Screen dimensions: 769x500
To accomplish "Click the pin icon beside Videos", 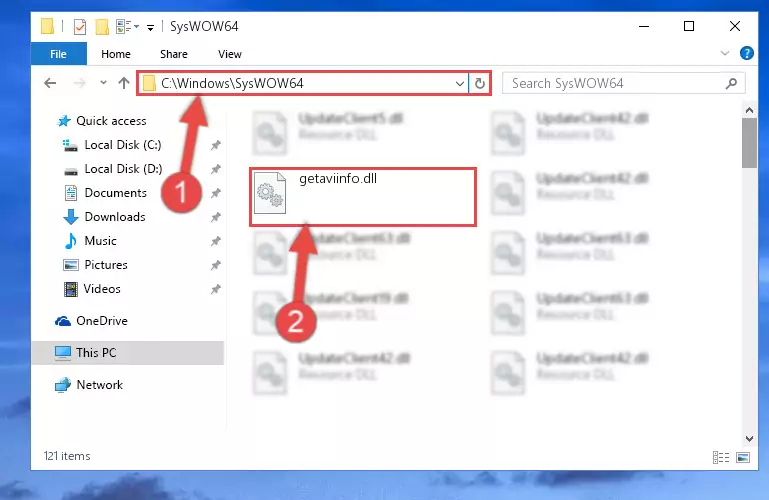I will click(x=215, y=289).
